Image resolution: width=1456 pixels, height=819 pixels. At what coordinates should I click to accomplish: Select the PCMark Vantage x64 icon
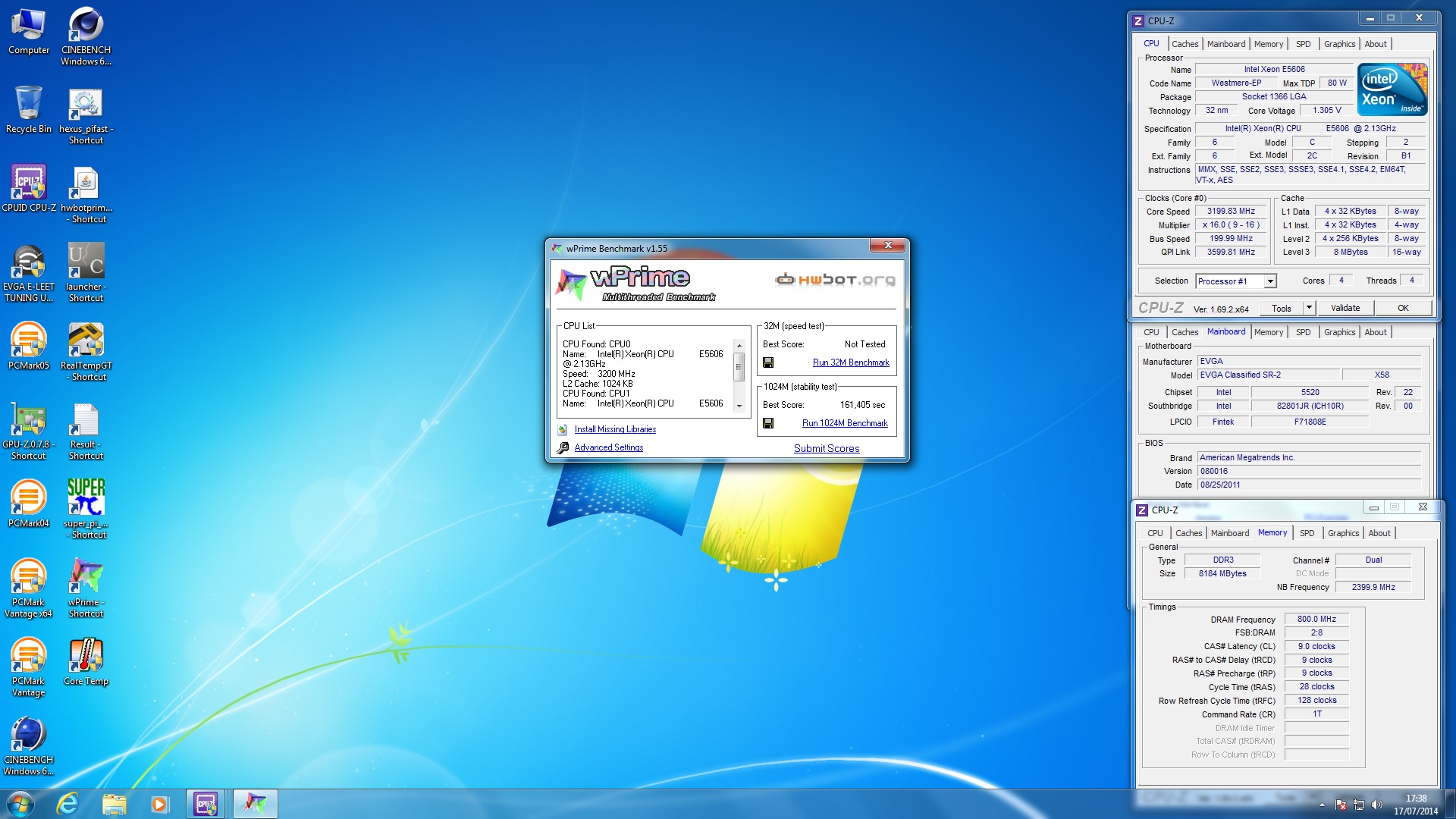pos(29,588)
